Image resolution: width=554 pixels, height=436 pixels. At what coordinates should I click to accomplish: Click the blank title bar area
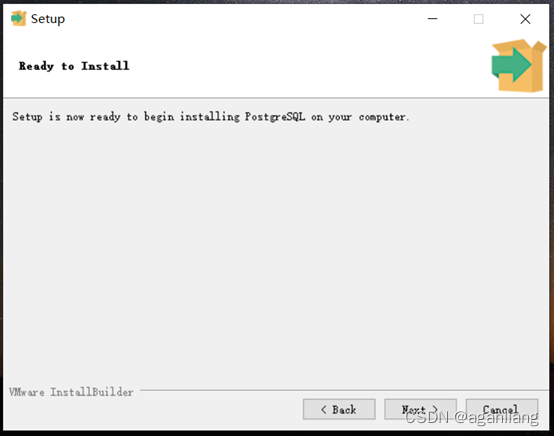244,19
